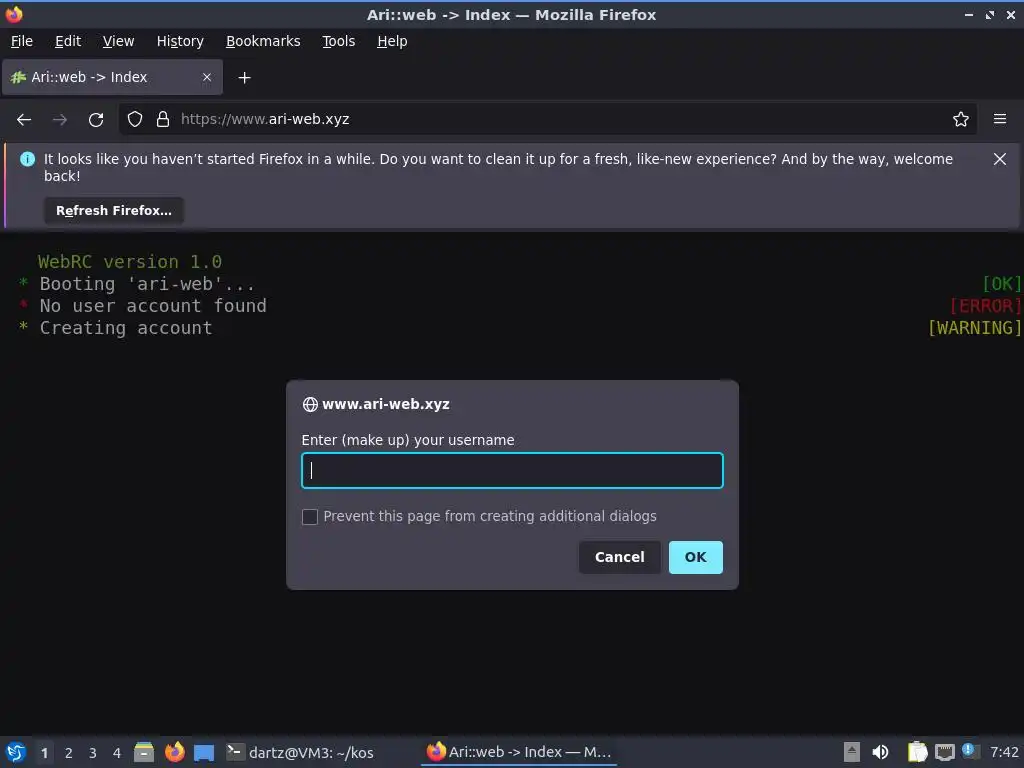Open the Tools menu
This screenshot has height=768, width=1024.
tap(338, 41)
